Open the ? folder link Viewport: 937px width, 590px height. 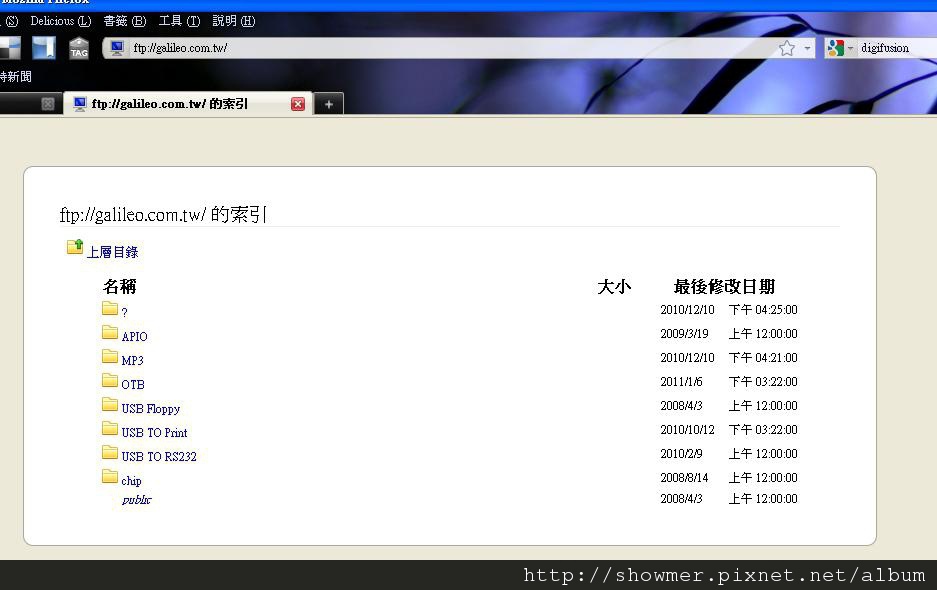point(124,312)
